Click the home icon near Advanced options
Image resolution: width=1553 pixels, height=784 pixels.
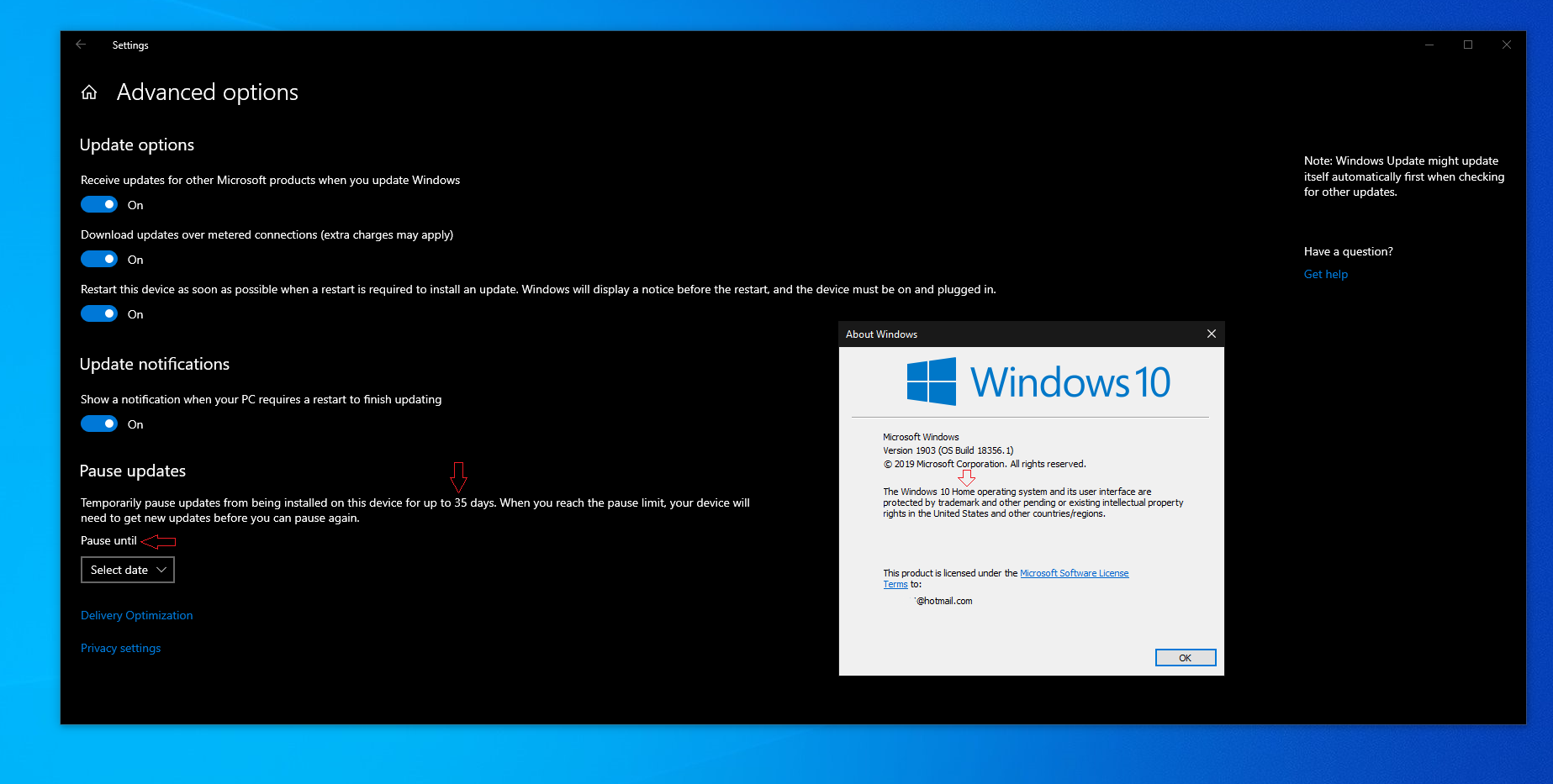point(89,92)
